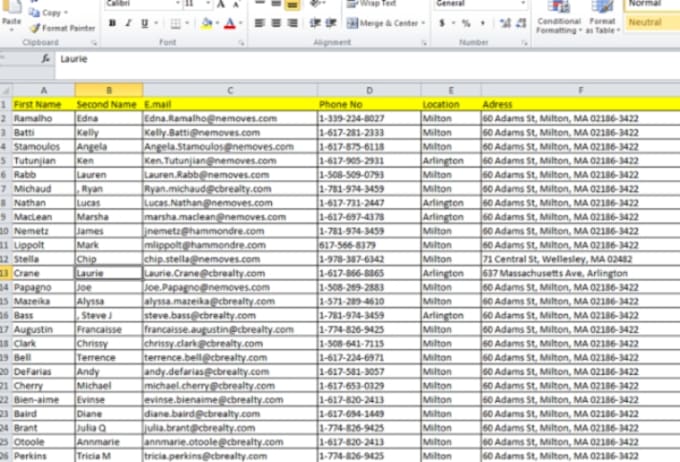Apply the red Font Color
Screen dimensions: 680x462
[x=230, y=23]
